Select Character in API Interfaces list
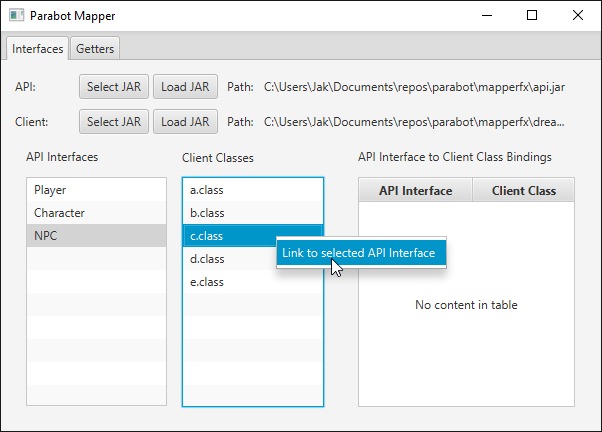The image size is (602, 432). [x=96, y=213]
